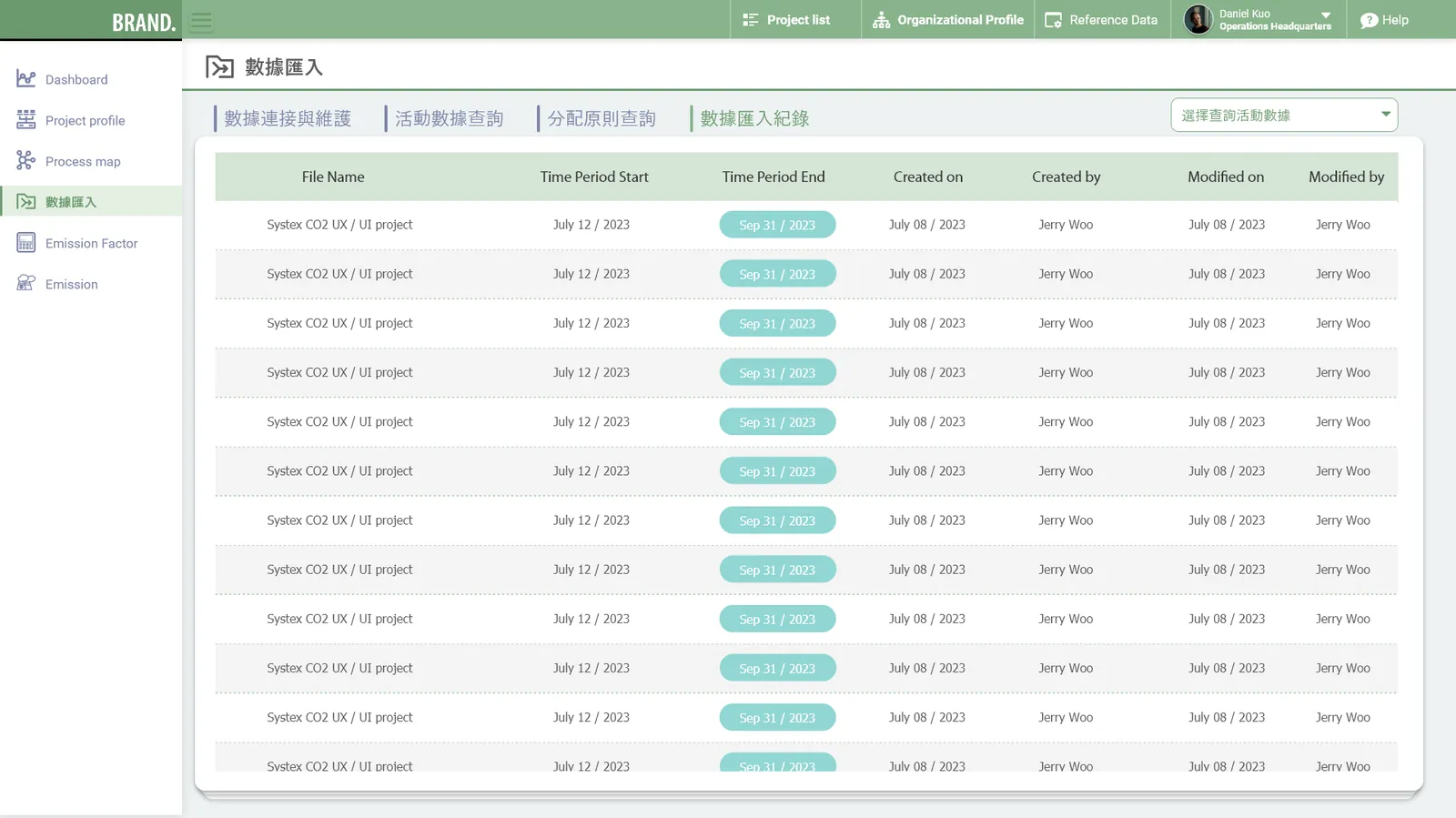
Task: Open the 選擇查詢活動數據 dropdown
Action: (x=1284, y=115)
